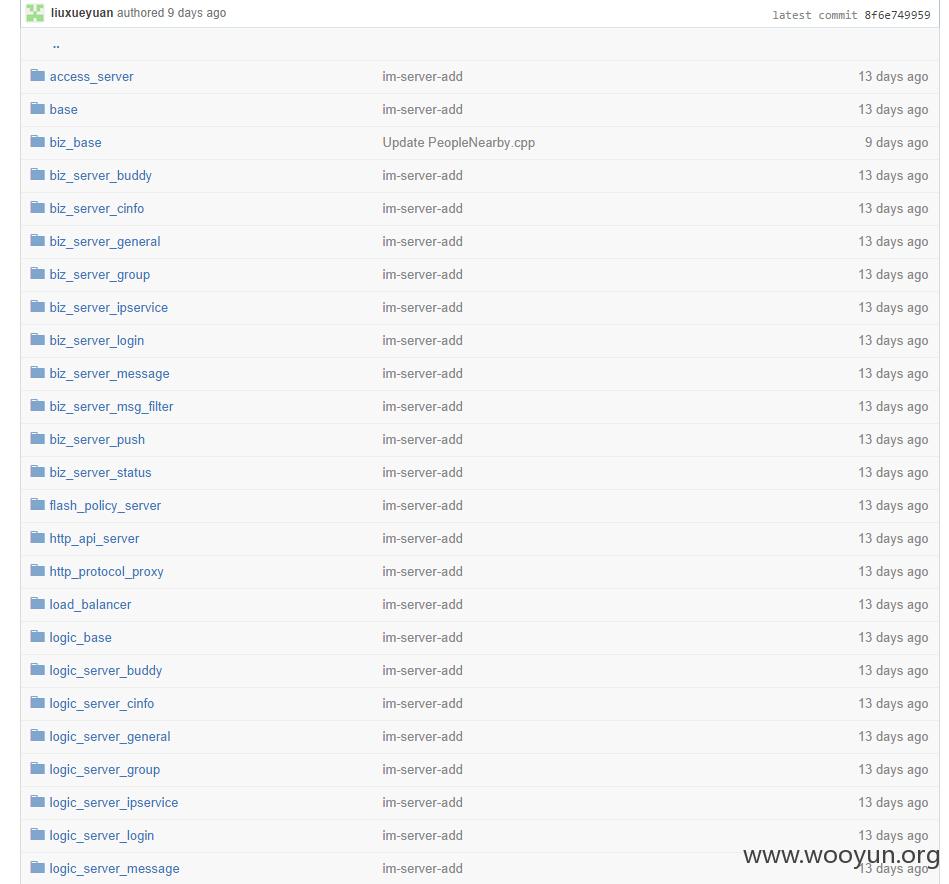Open latest commit 8f6e749959
Screen dimensions: 949x884
[897, 15]
